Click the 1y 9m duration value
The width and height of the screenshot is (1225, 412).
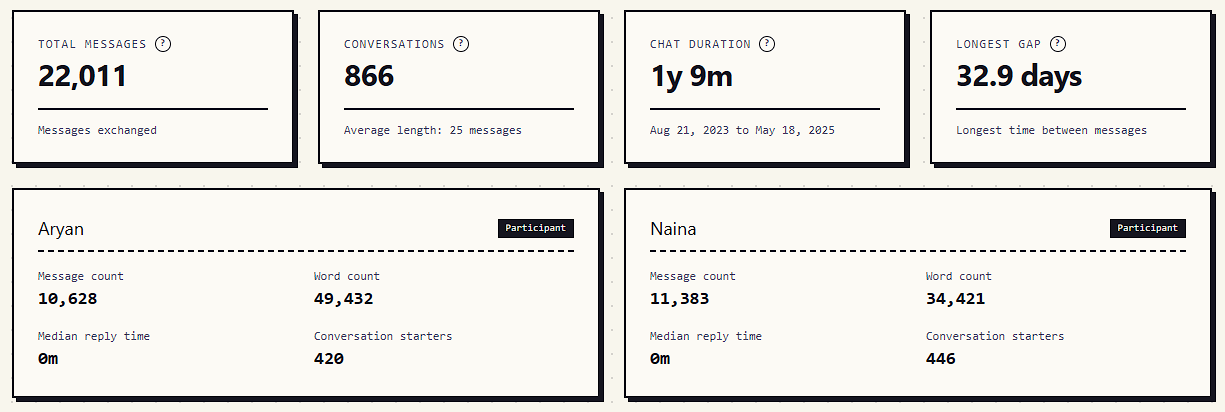point(691,76)
